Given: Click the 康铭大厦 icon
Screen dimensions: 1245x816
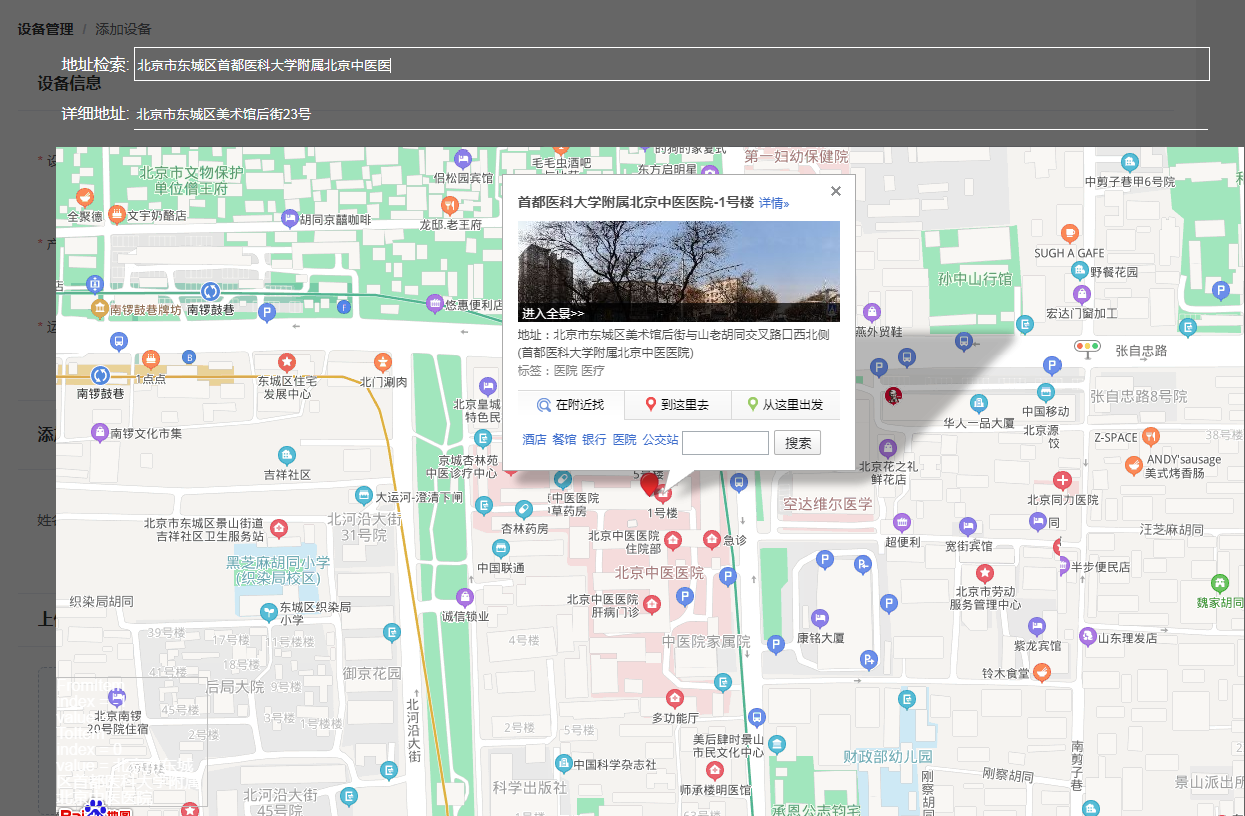Looking at the screenshot, I should (x=820, y=618).
